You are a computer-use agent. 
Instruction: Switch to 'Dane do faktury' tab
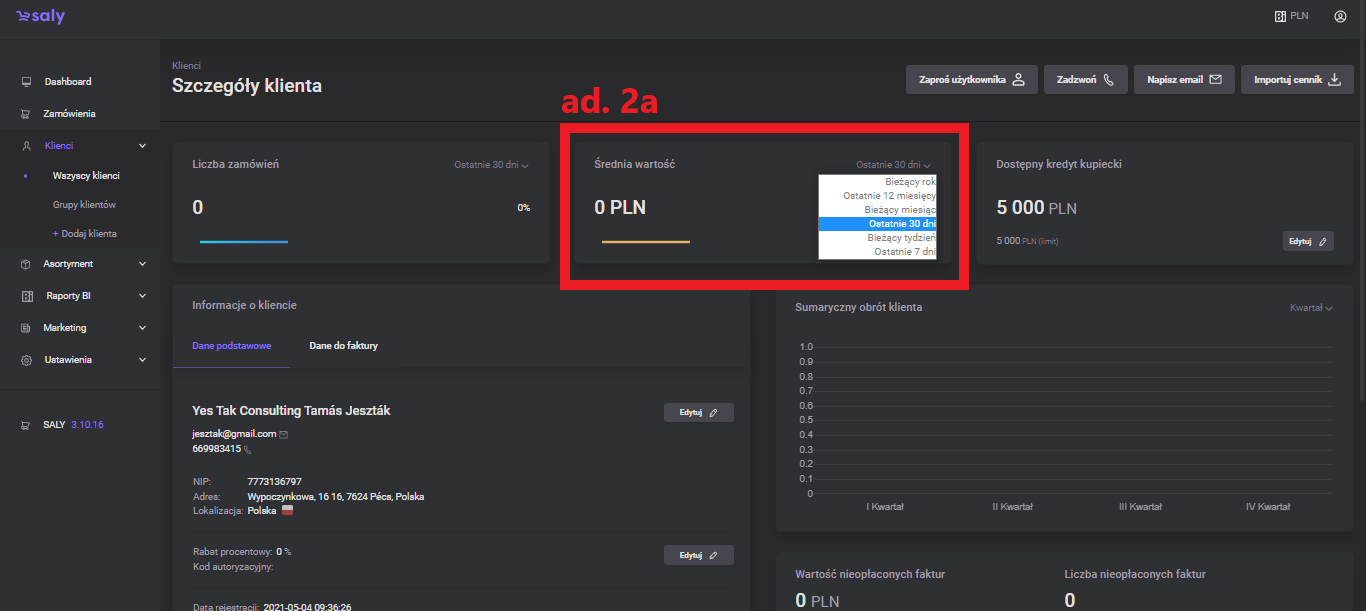click(343, 346)
